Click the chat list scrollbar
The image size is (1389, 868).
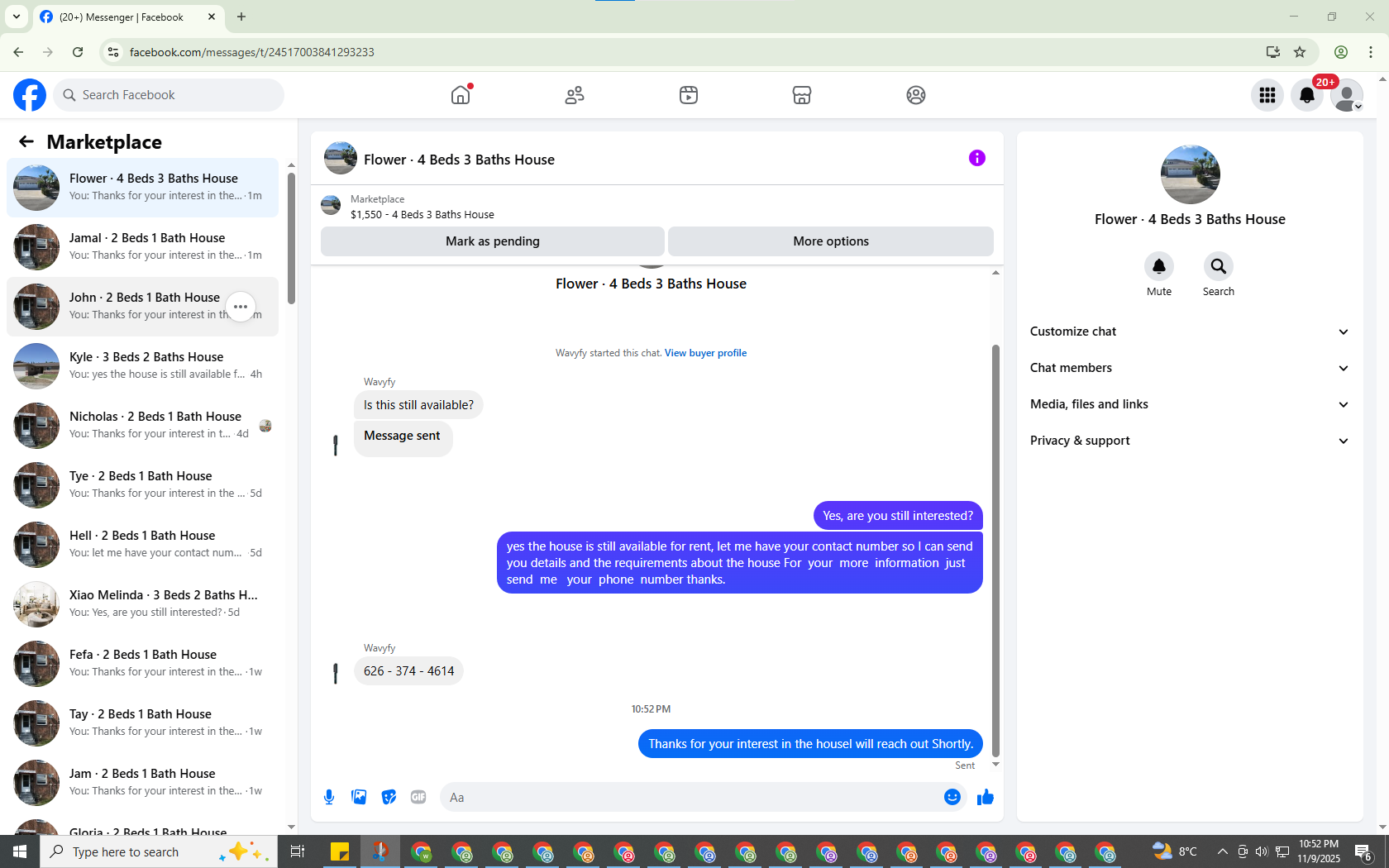coord(291,238)
